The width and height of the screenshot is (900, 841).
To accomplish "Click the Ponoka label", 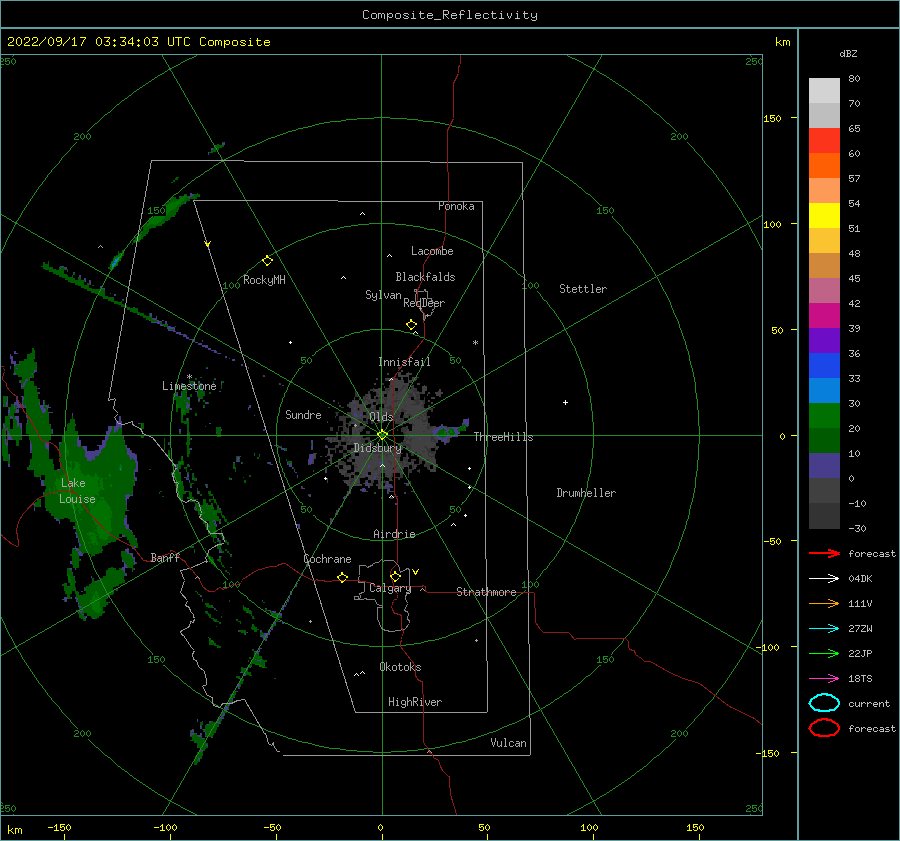I will pos(456,206).
